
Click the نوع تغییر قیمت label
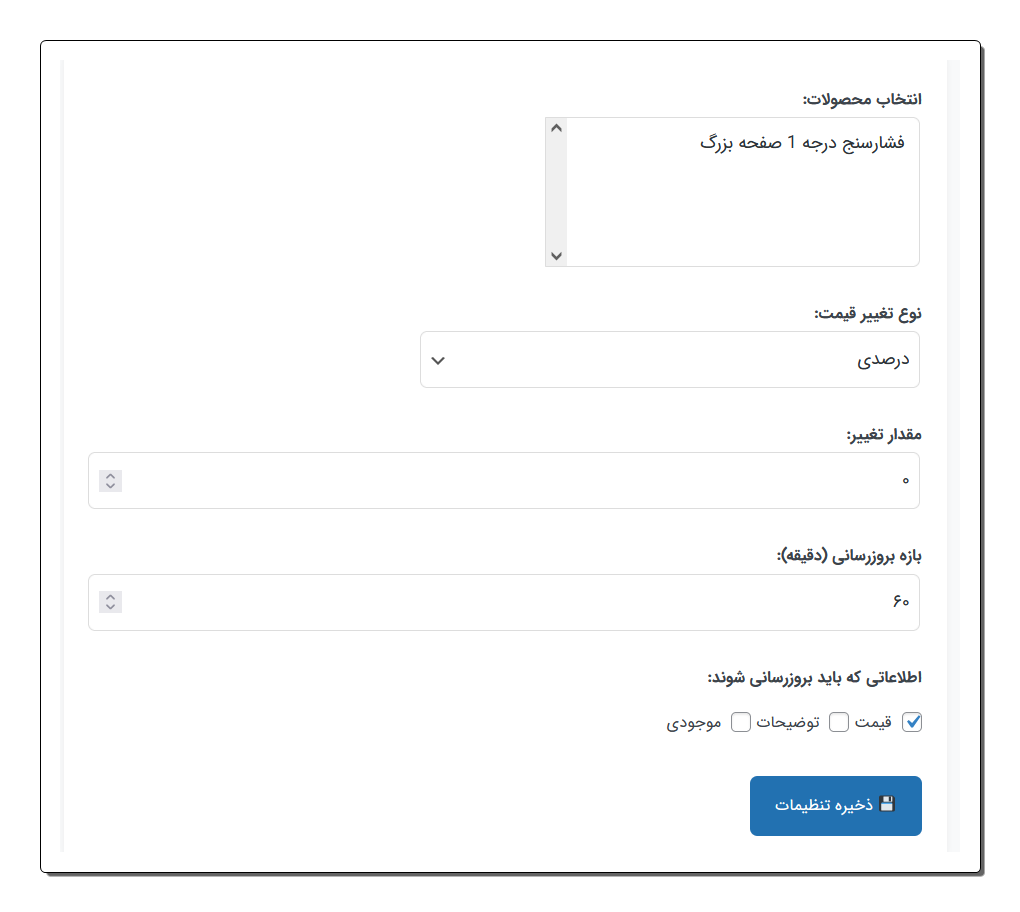point(867,313)
